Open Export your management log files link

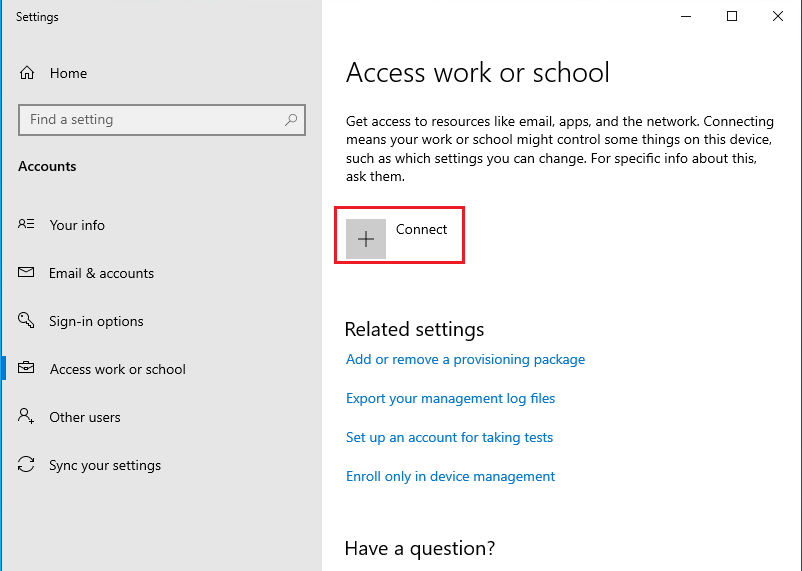coord(450,398)
